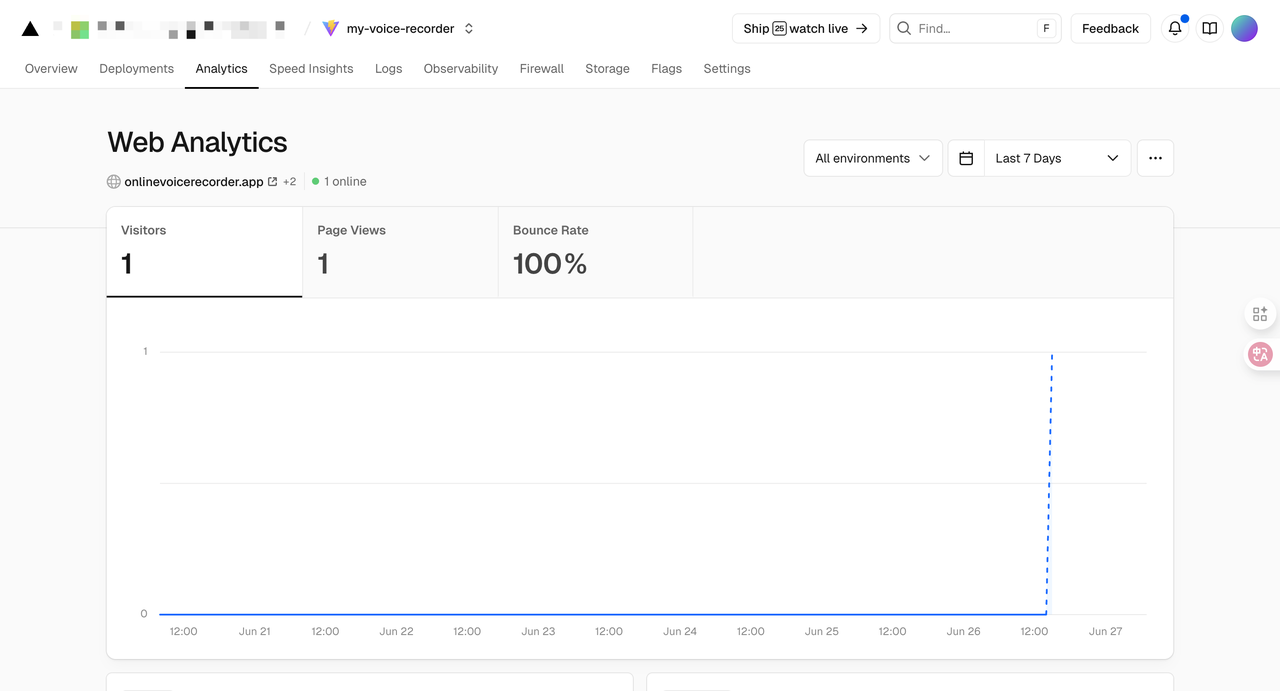The height and width of the screenshot is (691, 1280).
Task: Open the three-dot more options menu
Action: point(1155,158)
